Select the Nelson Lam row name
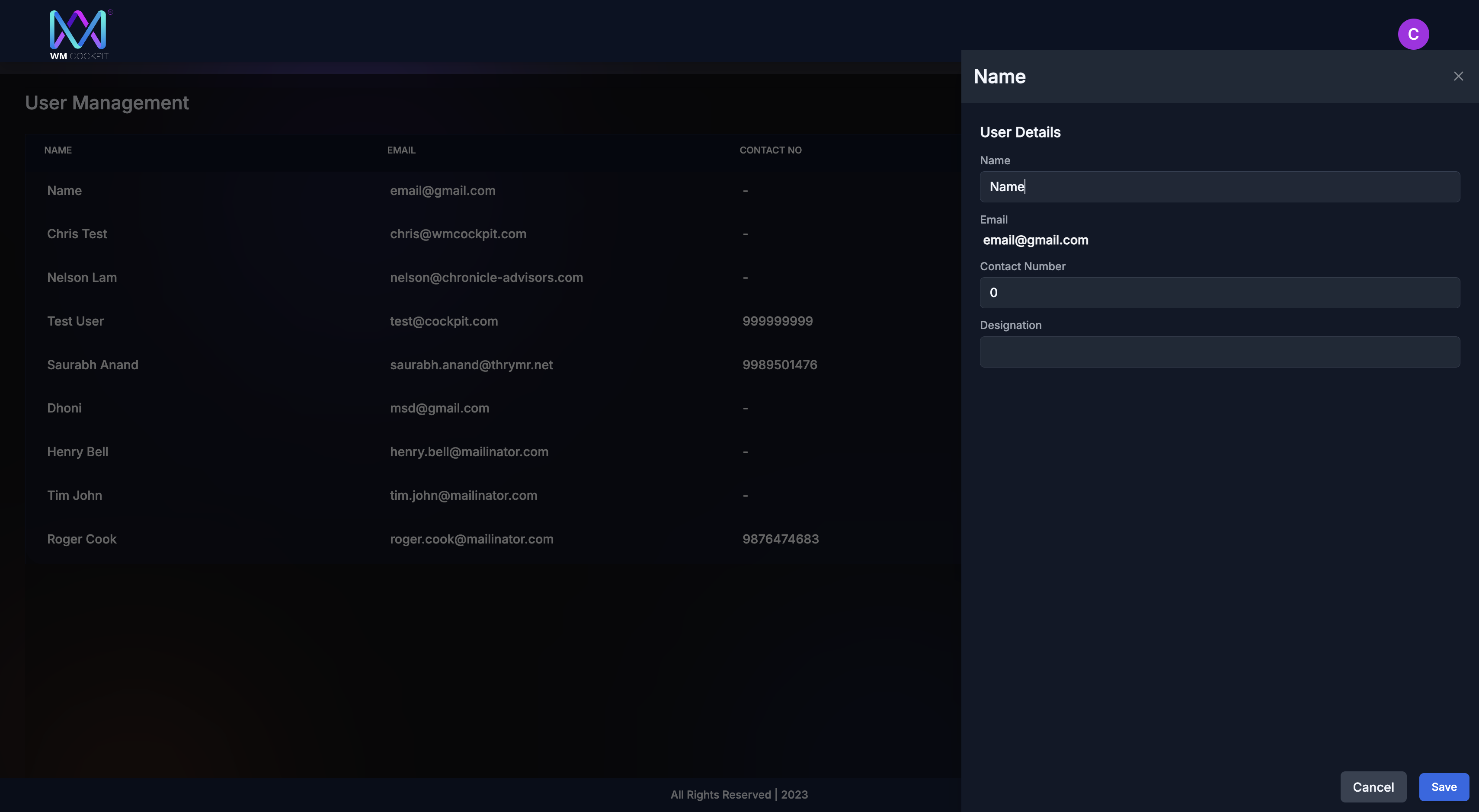This screenshot has width=1479, height=812. [82, 277]
